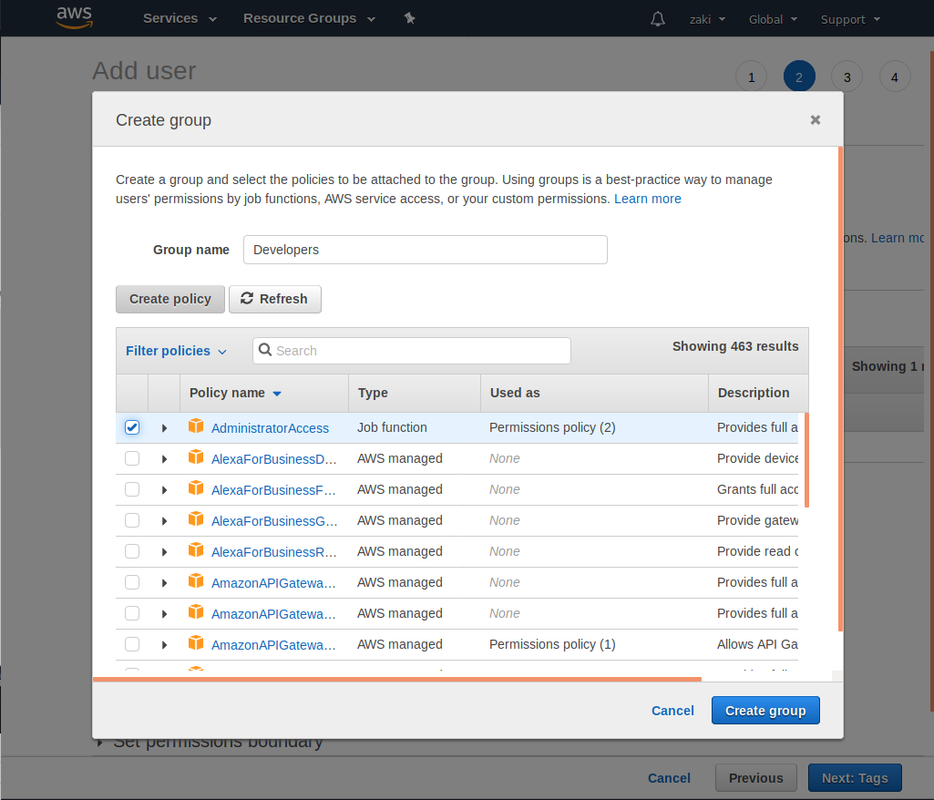Click the policy Search field
Image resolution: width=934 pixels, height=800 pixels.
click(x=412, y=350)
